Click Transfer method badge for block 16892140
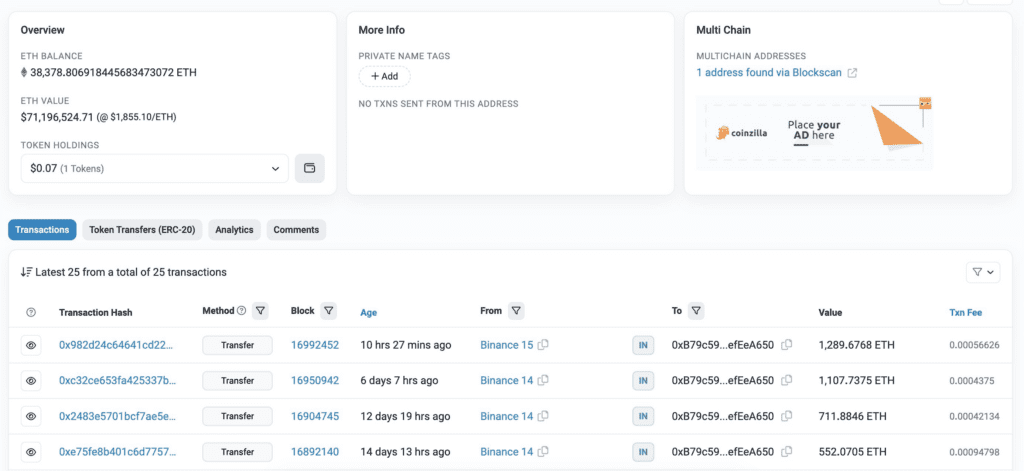 point(237,451)
